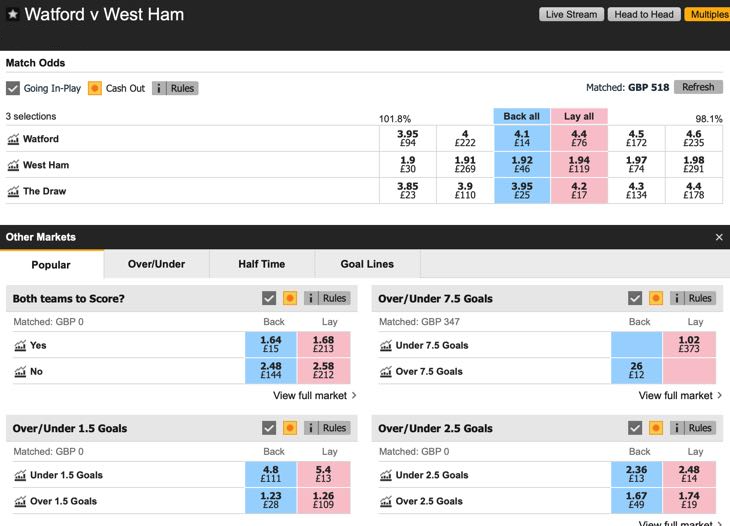Back Over 7.5 Goals at 26
The image size is (730, 526).
pos(636,371)
